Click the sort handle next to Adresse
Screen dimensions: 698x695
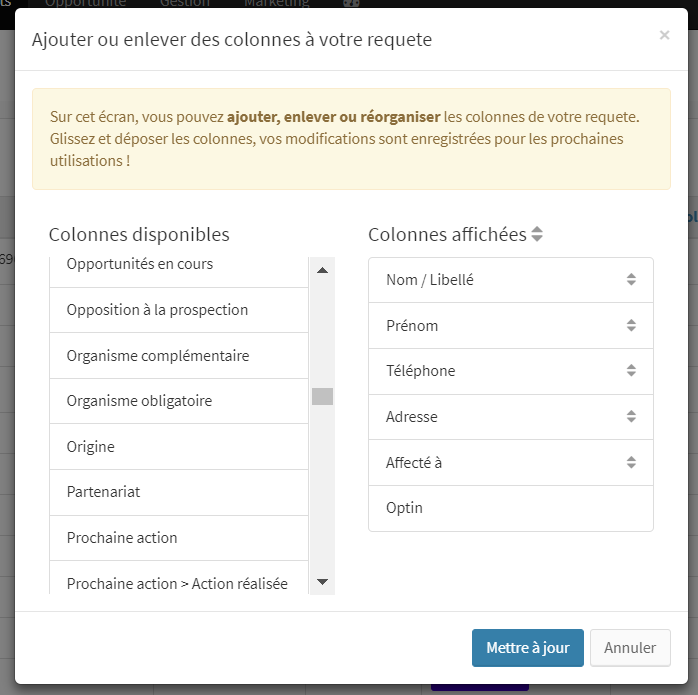[631, 416]
